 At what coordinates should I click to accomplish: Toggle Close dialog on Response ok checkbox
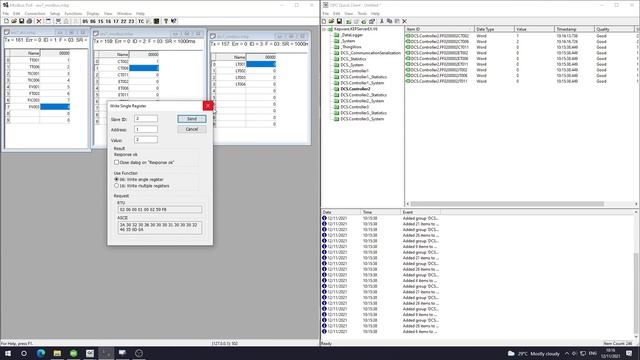point(117,162)
